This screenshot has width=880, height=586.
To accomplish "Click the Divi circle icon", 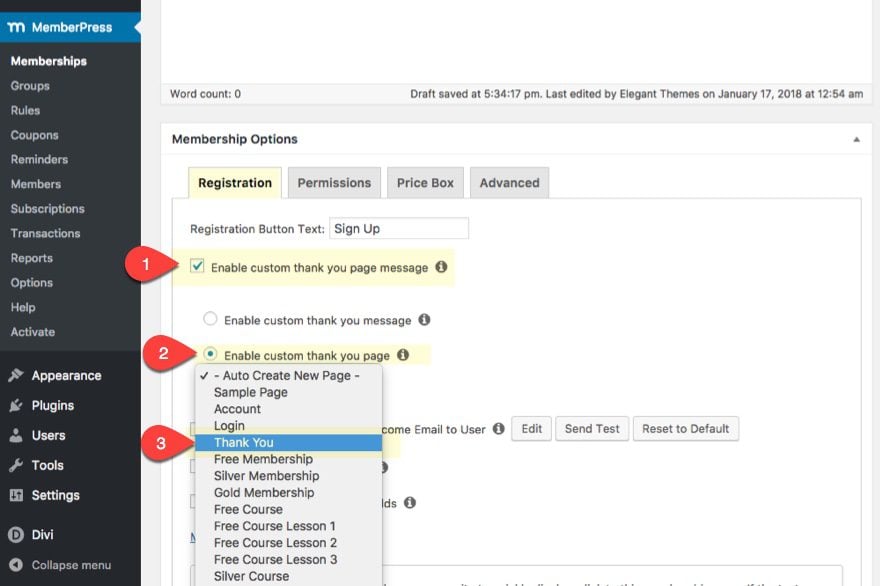I will [x=16, y=535].
